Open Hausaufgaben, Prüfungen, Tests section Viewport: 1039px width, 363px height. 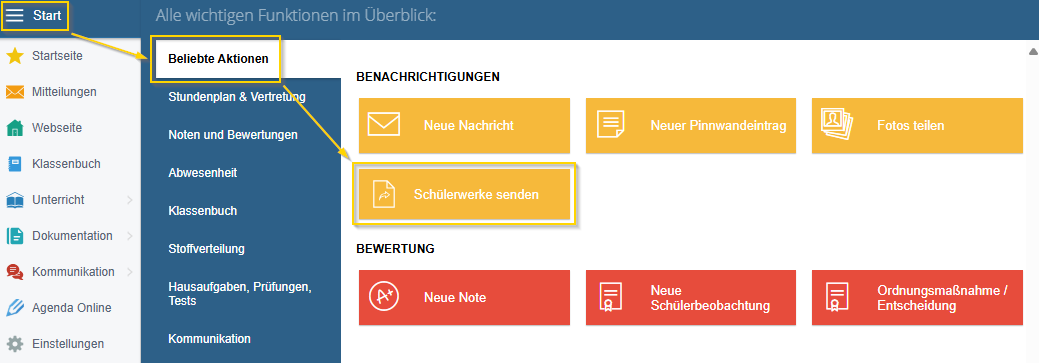241,293
